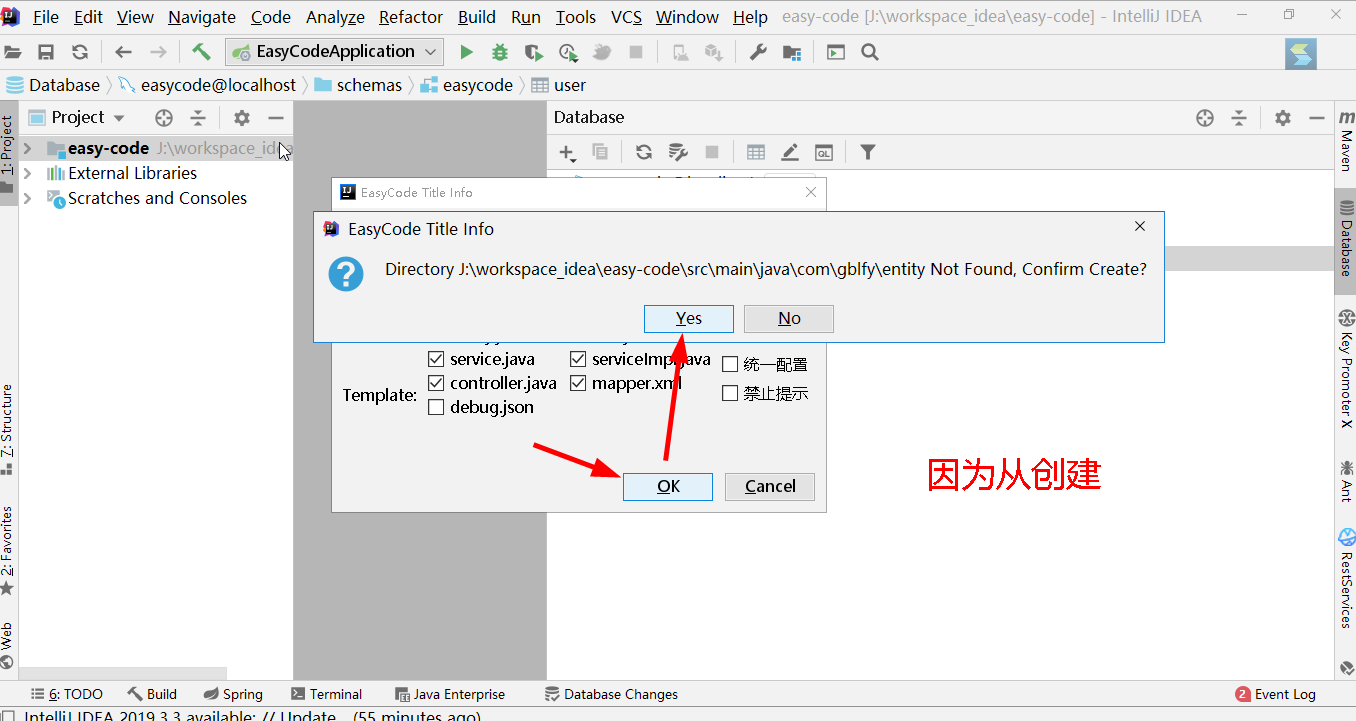
Task: Navigate forward with the right arrow icon
Action: (x=158, y=52)
